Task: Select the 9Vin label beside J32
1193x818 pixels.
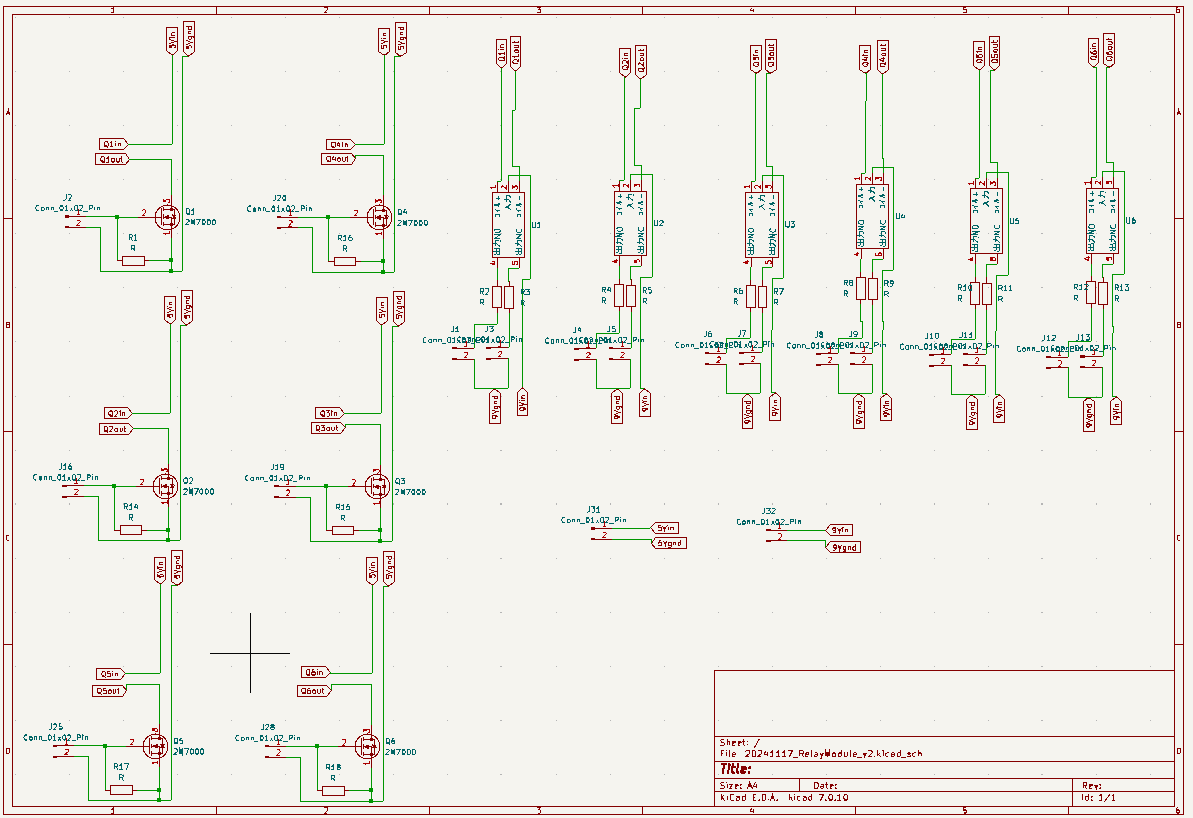Action: pos(841,529)
